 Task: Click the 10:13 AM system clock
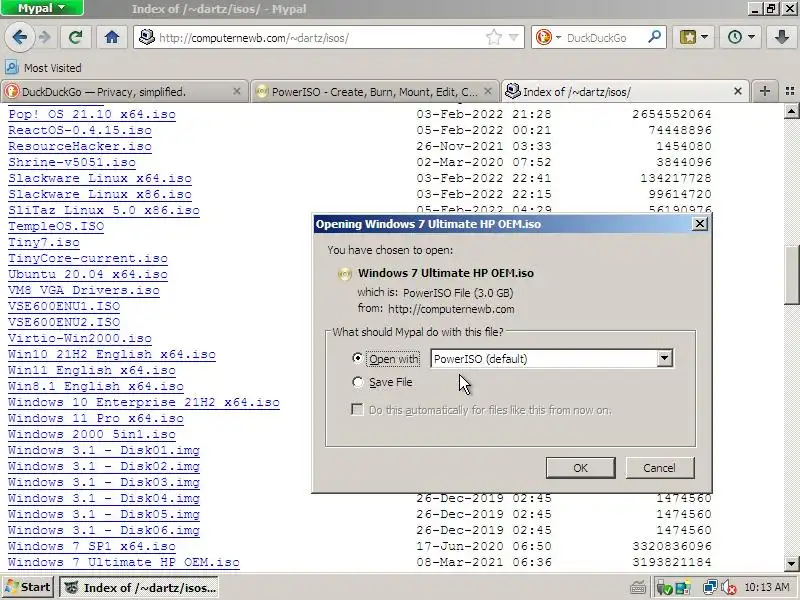tap(767, 587)
